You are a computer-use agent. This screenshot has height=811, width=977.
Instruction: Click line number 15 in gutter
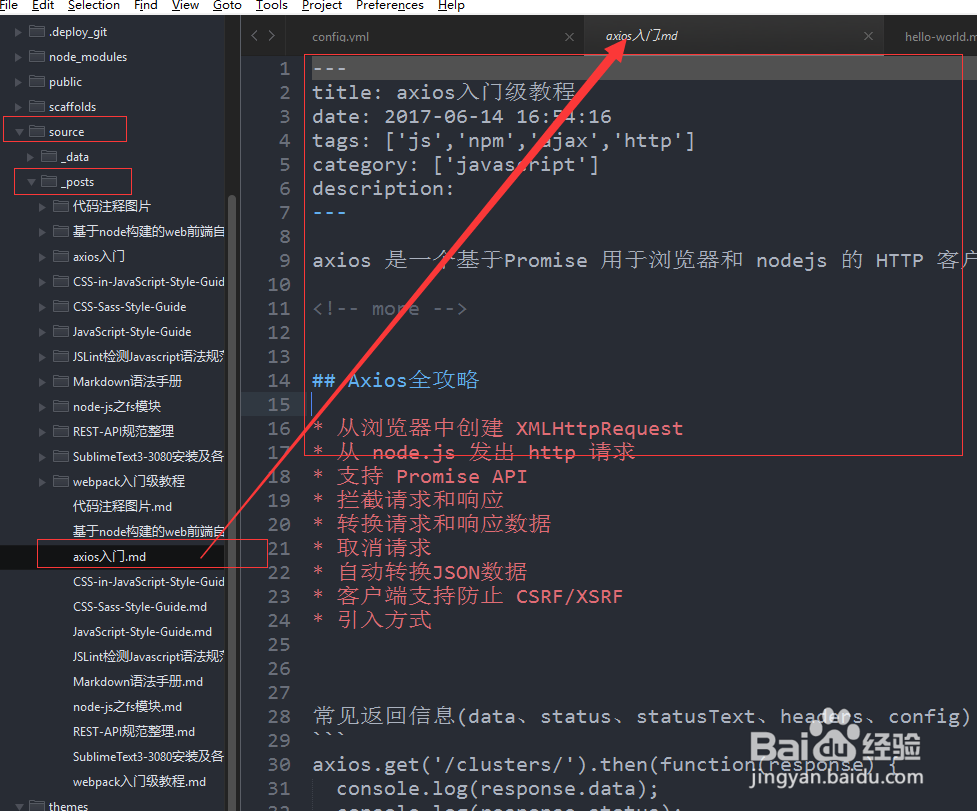[x=279, y=404]
